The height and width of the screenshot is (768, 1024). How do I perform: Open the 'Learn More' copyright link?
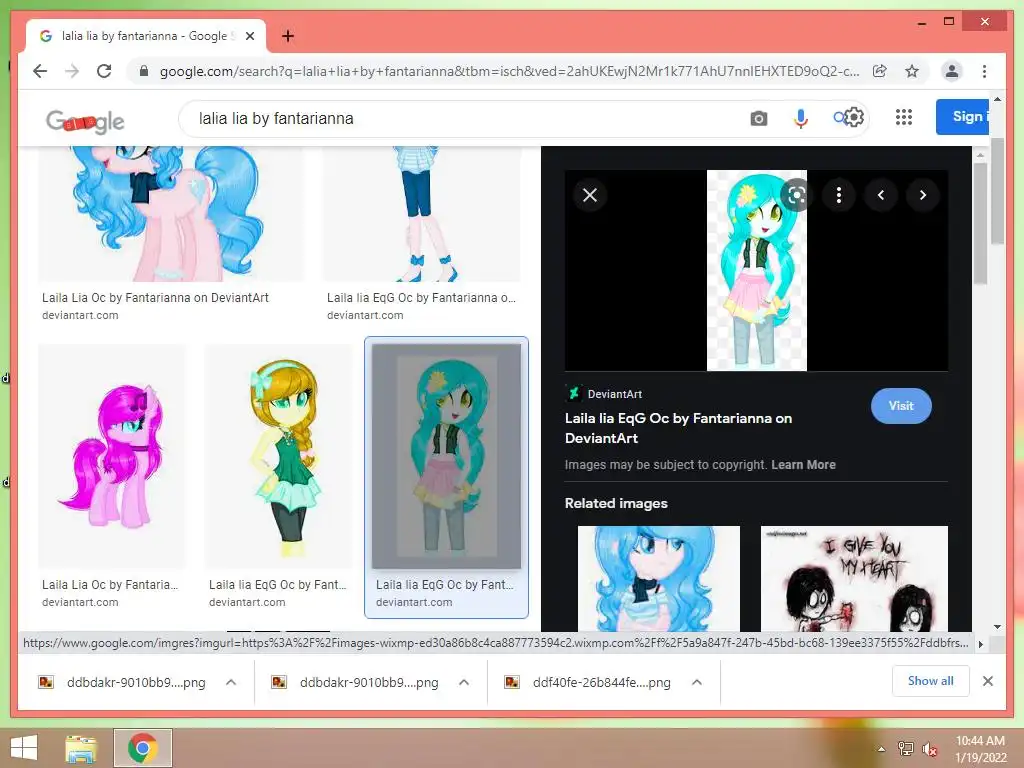[x=803, y=464]
